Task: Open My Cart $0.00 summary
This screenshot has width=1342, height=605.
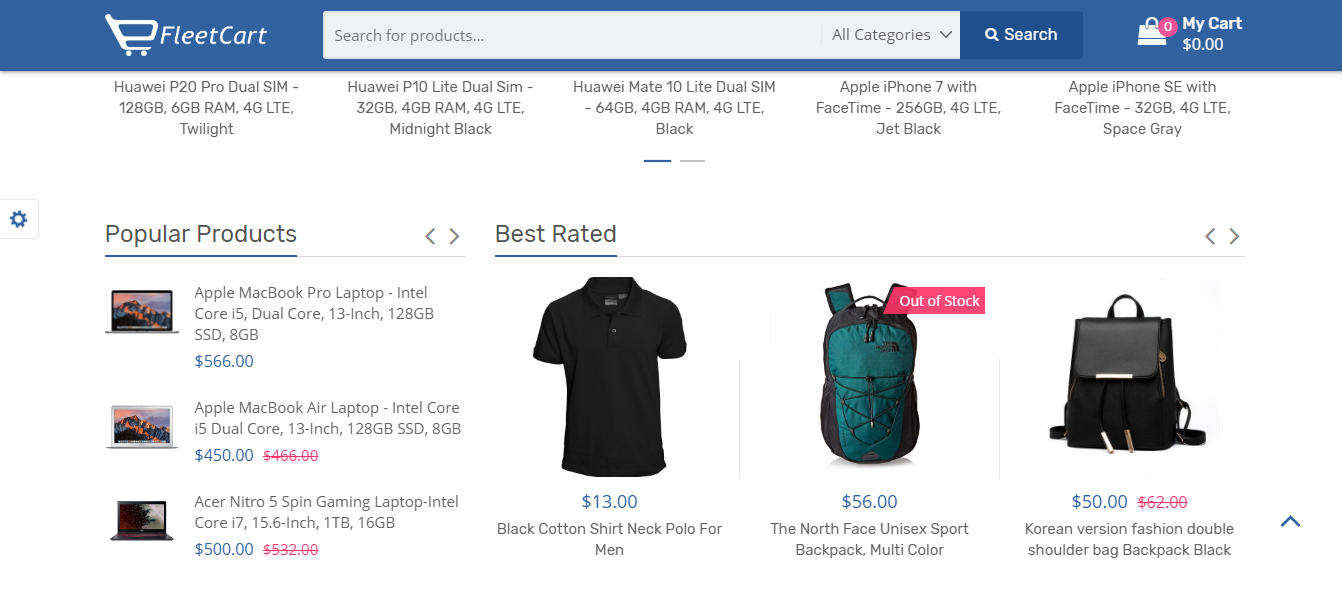Action: point(1211,34)
